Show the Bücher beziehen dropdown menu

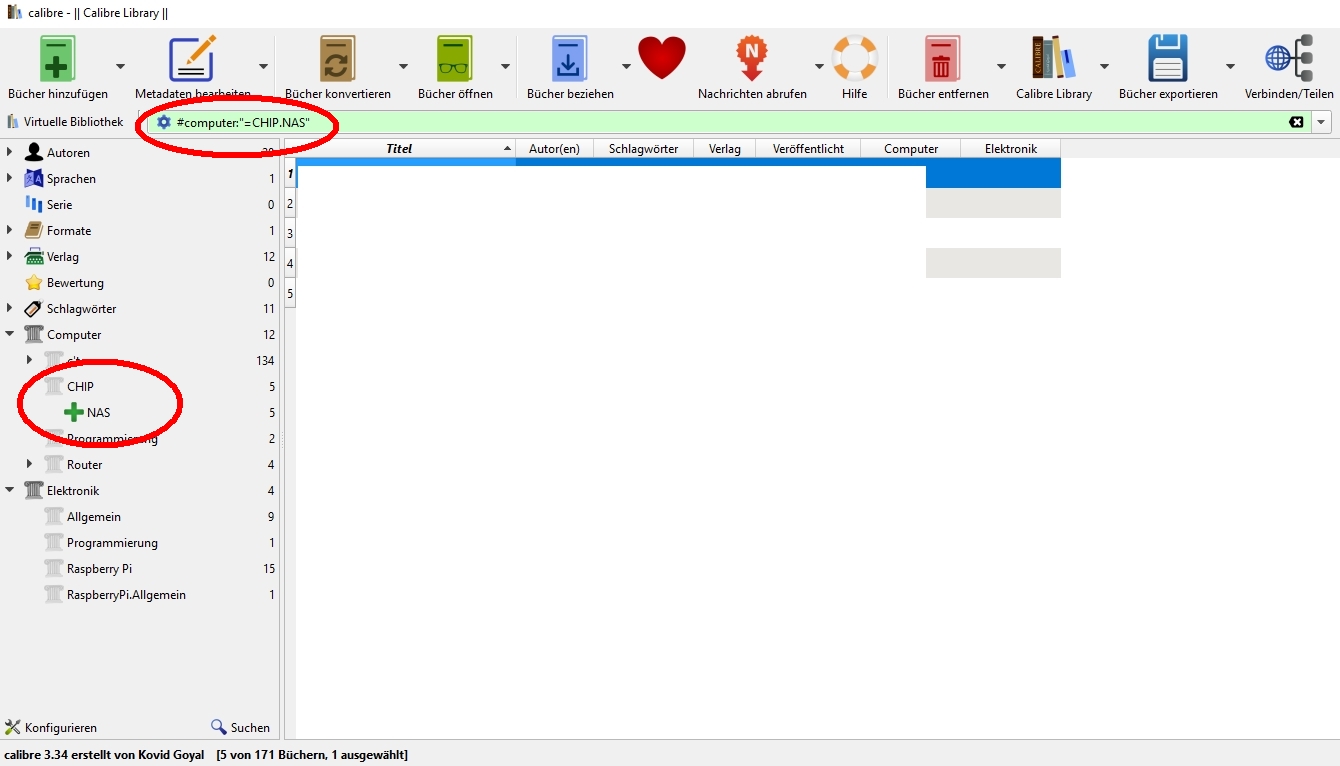tap(626, 67)
